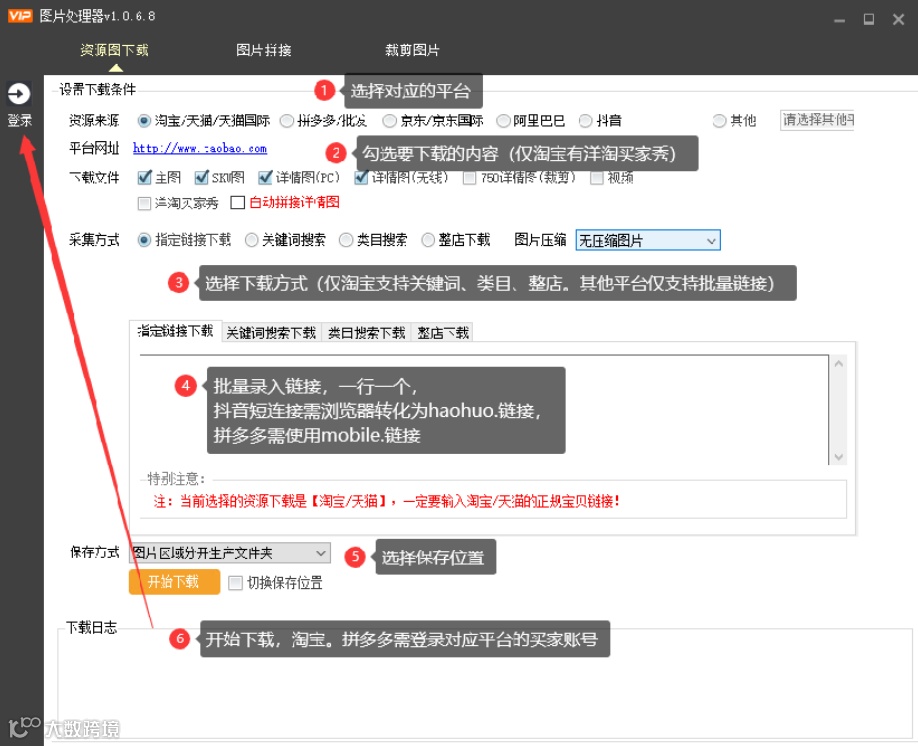This screenshot has height=746, width=918.
Task: Click the VIP logo icon in title bar
Action: pos(20,15)
